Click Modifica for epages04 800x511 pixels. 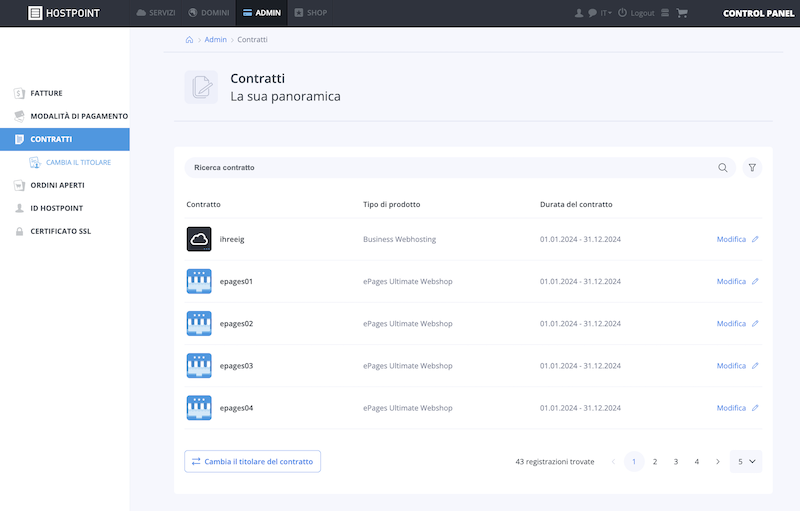(x=737, y=408)
